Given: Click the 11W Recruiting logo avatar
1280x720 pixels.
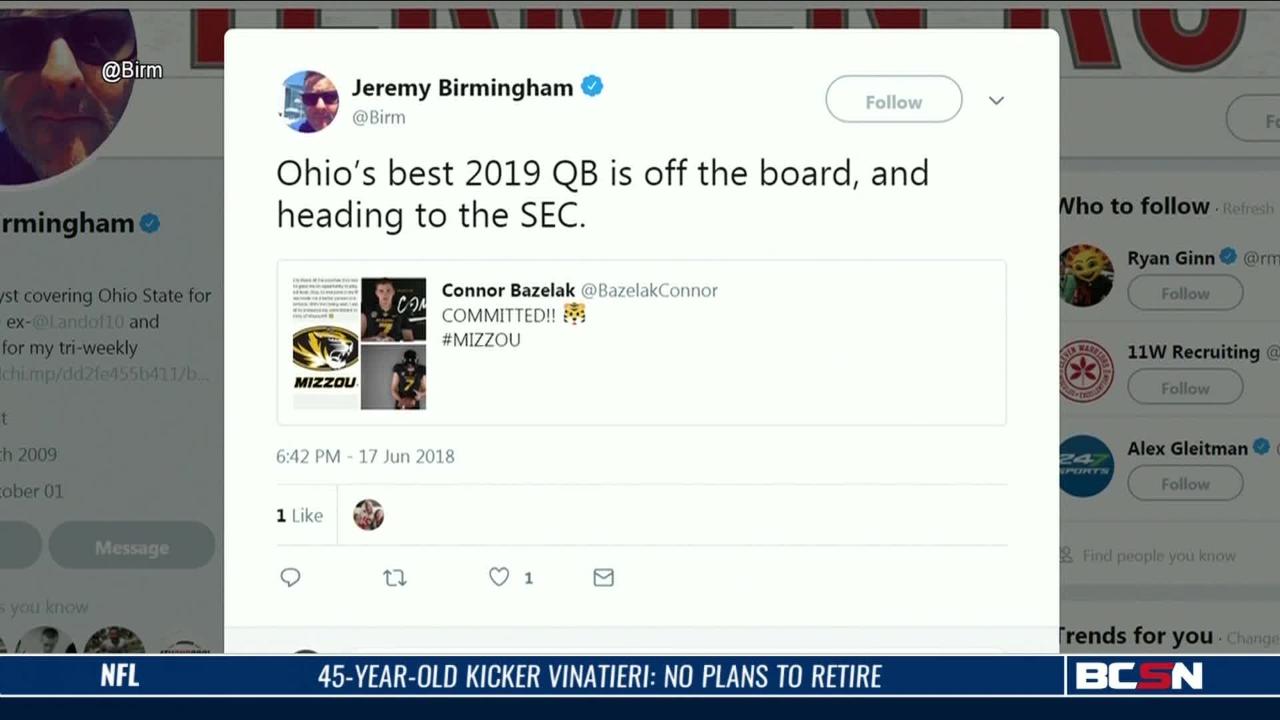Looking at the screenshot, I should tap(1086, 371).
